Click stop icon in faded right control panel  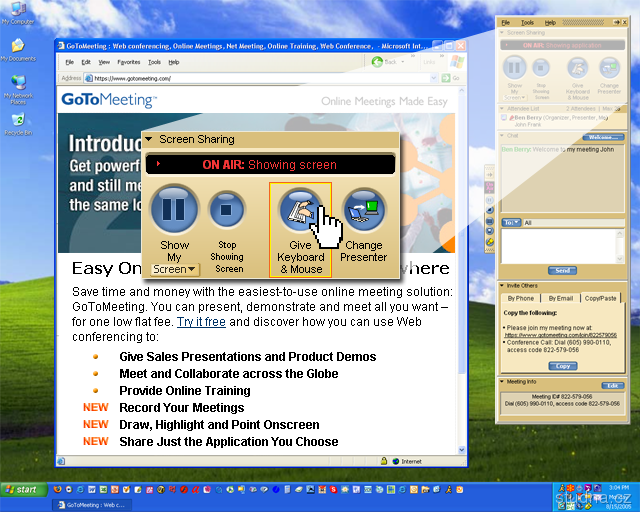pos(541,68)
